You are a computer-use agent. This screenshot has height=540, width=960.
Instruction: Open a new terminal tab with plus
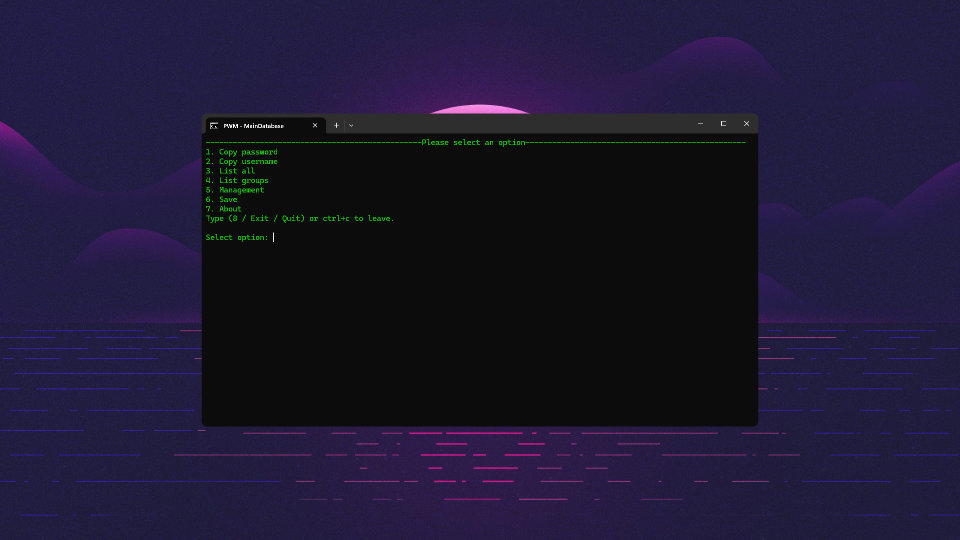pyautogui.click(x=336, y=125)
